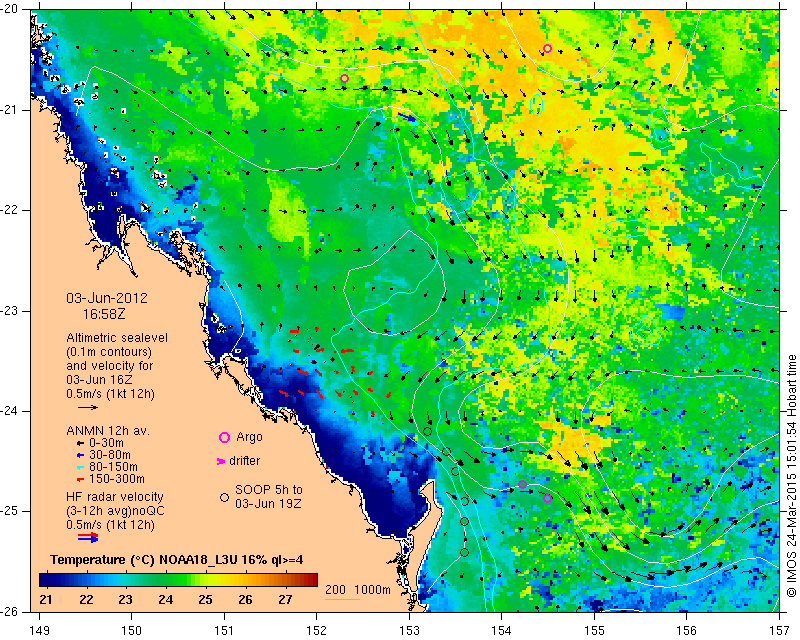Click the southernmost SOOP circle near 25.4S

point(464,553)
